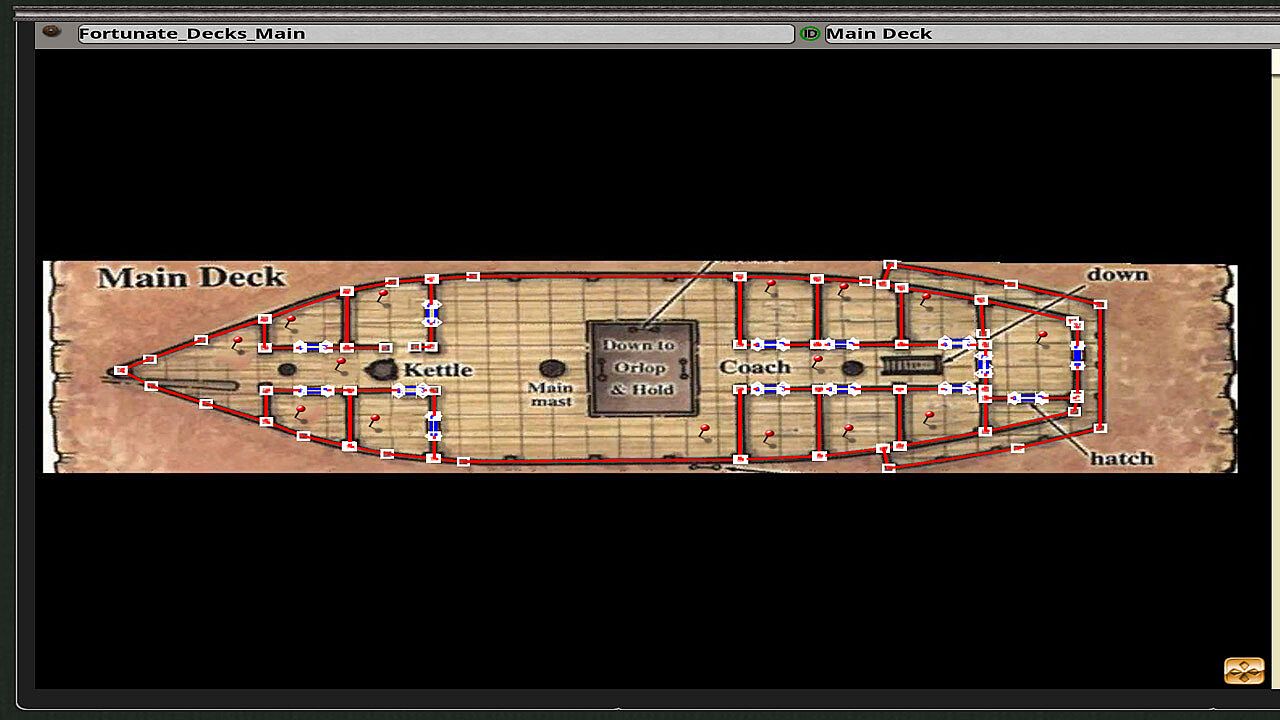Viewport: 1280px width, 720px height.
Task: Click the link icon beside Fortunate_Decks_Main
Action: (52, 32)
